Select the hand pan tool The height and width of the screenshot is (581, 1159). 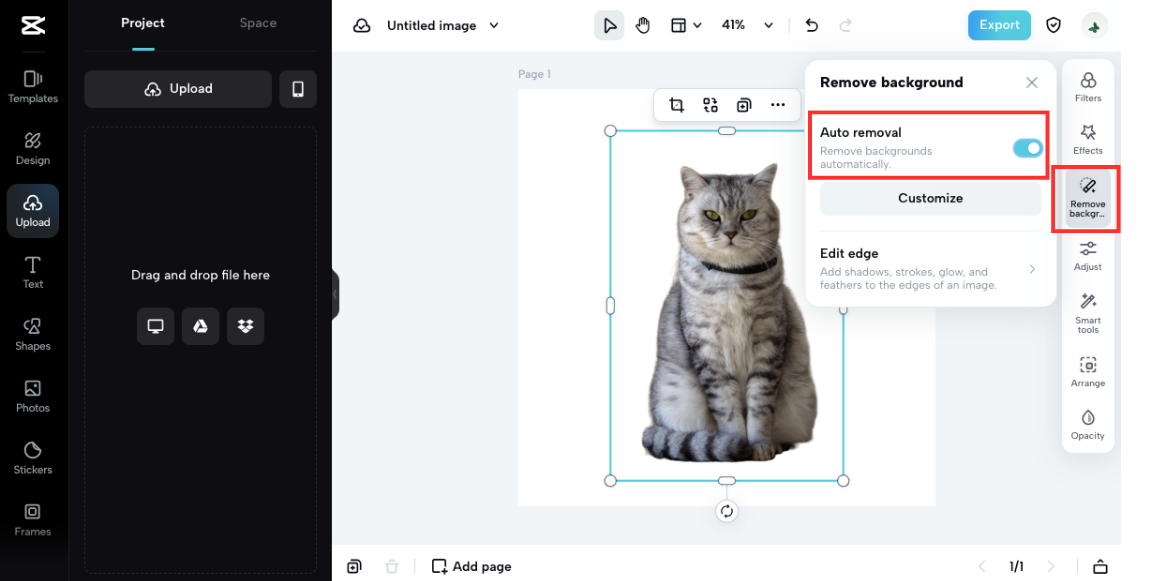[x=643, y=25]
